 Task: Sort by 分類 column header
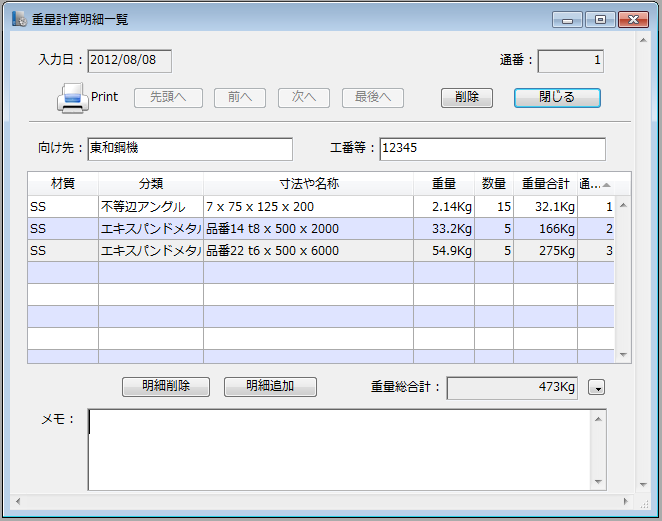(x=151, y=184)
